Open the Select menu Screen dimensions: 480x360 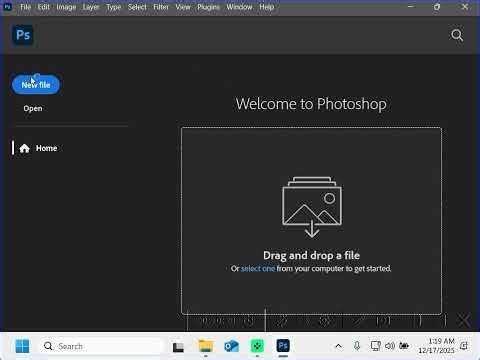tap(137, 7)
